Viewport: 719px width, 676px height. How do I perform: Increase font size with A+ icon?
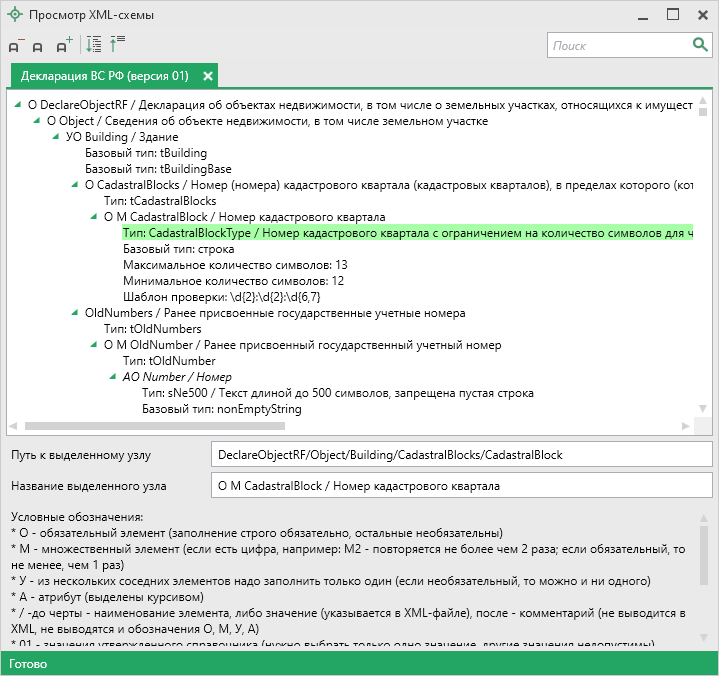(64, 46)
